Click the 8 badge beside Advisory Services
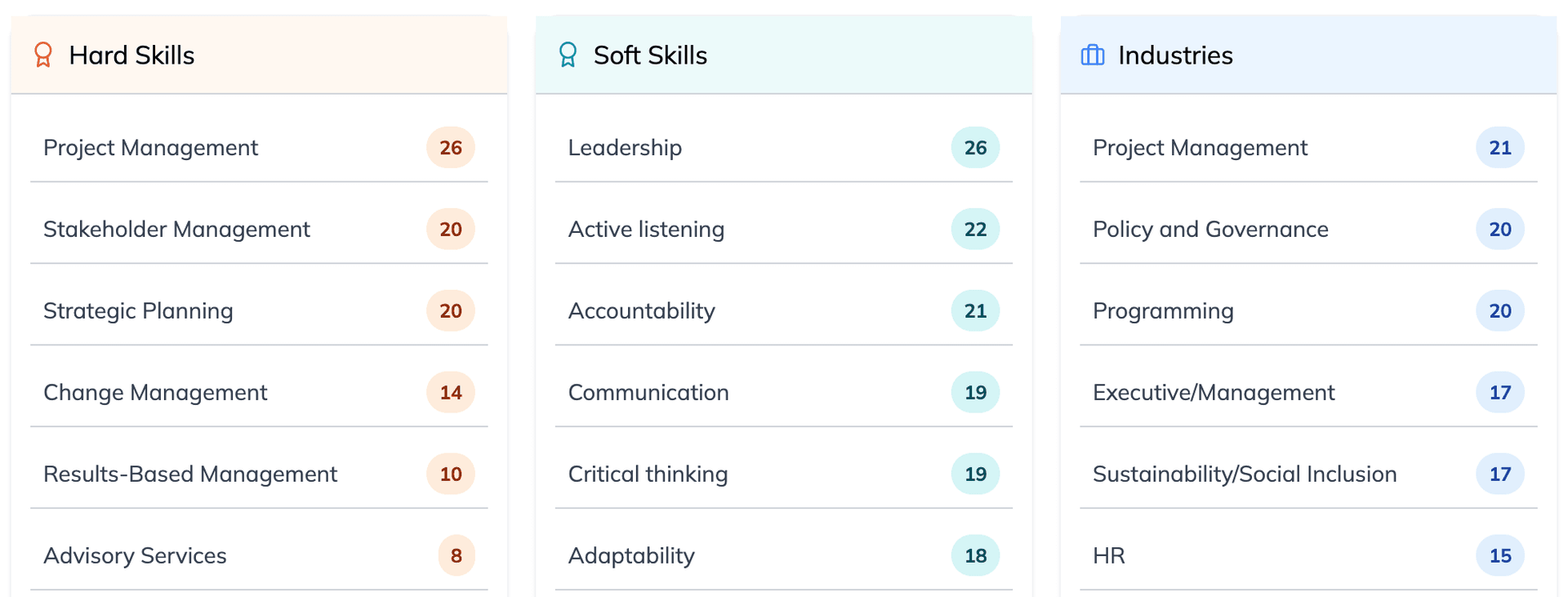The height and width of the screenshot is (597, 1568). 456,556
